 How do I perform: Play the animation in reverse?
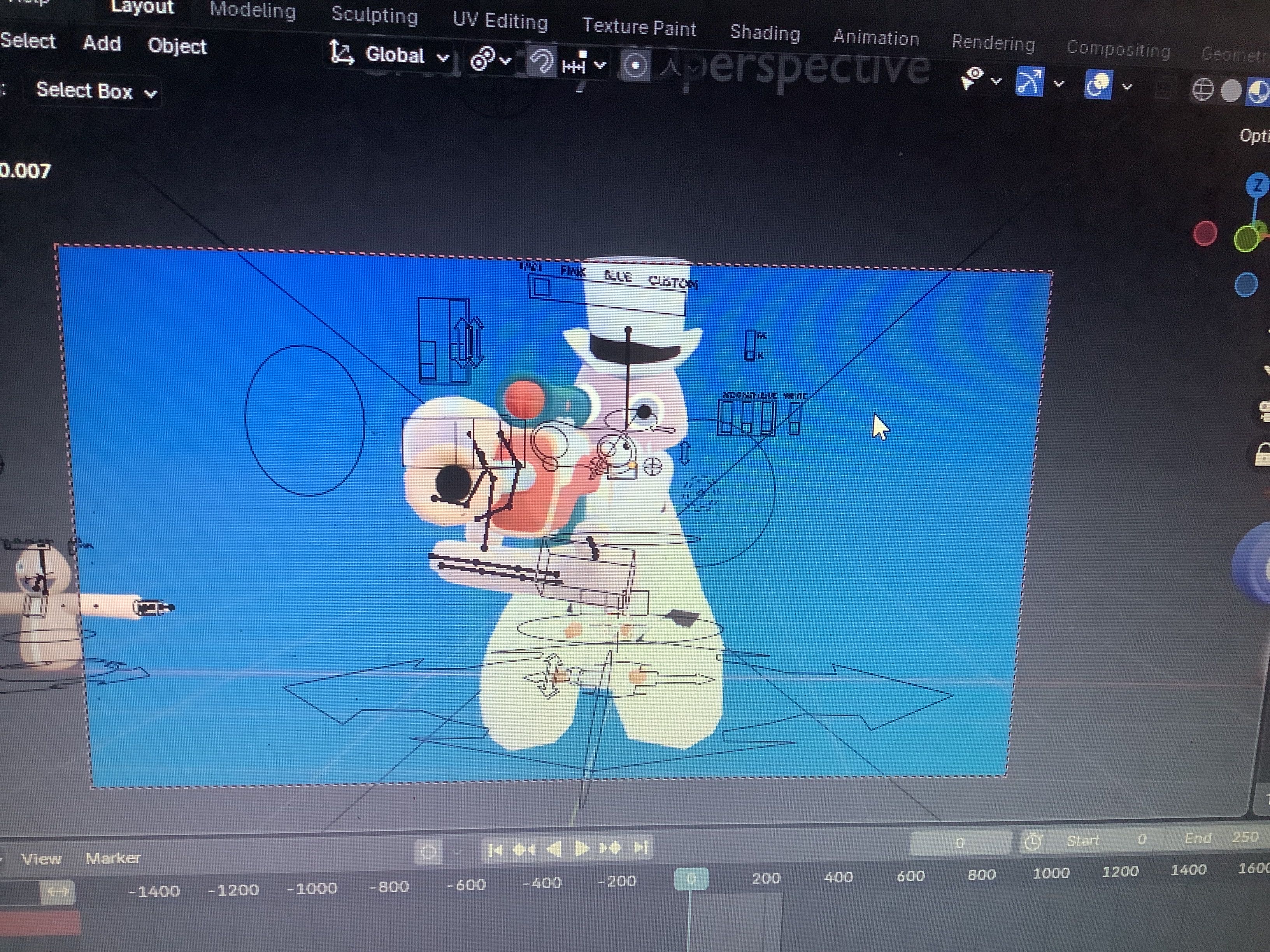point(554,849)
